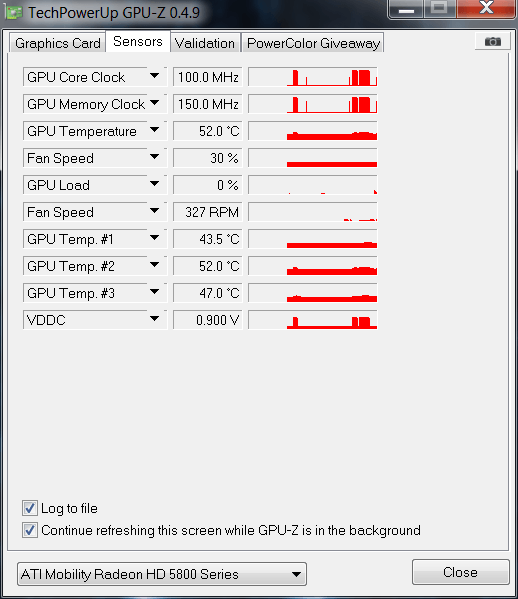
Task: Select the PowerColor Giveaway tab
Action: pyautogui.click(x=313, y=43)
